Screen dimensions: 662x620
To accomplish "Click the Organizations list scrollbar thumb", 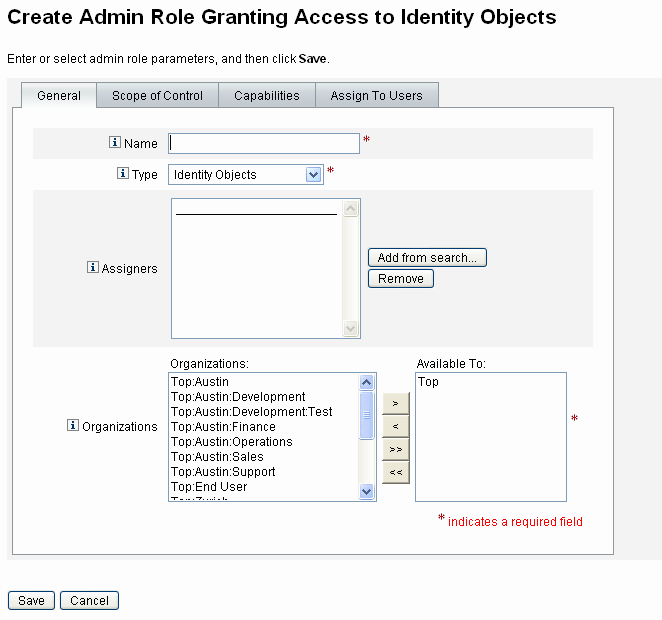I will [366, 416].
